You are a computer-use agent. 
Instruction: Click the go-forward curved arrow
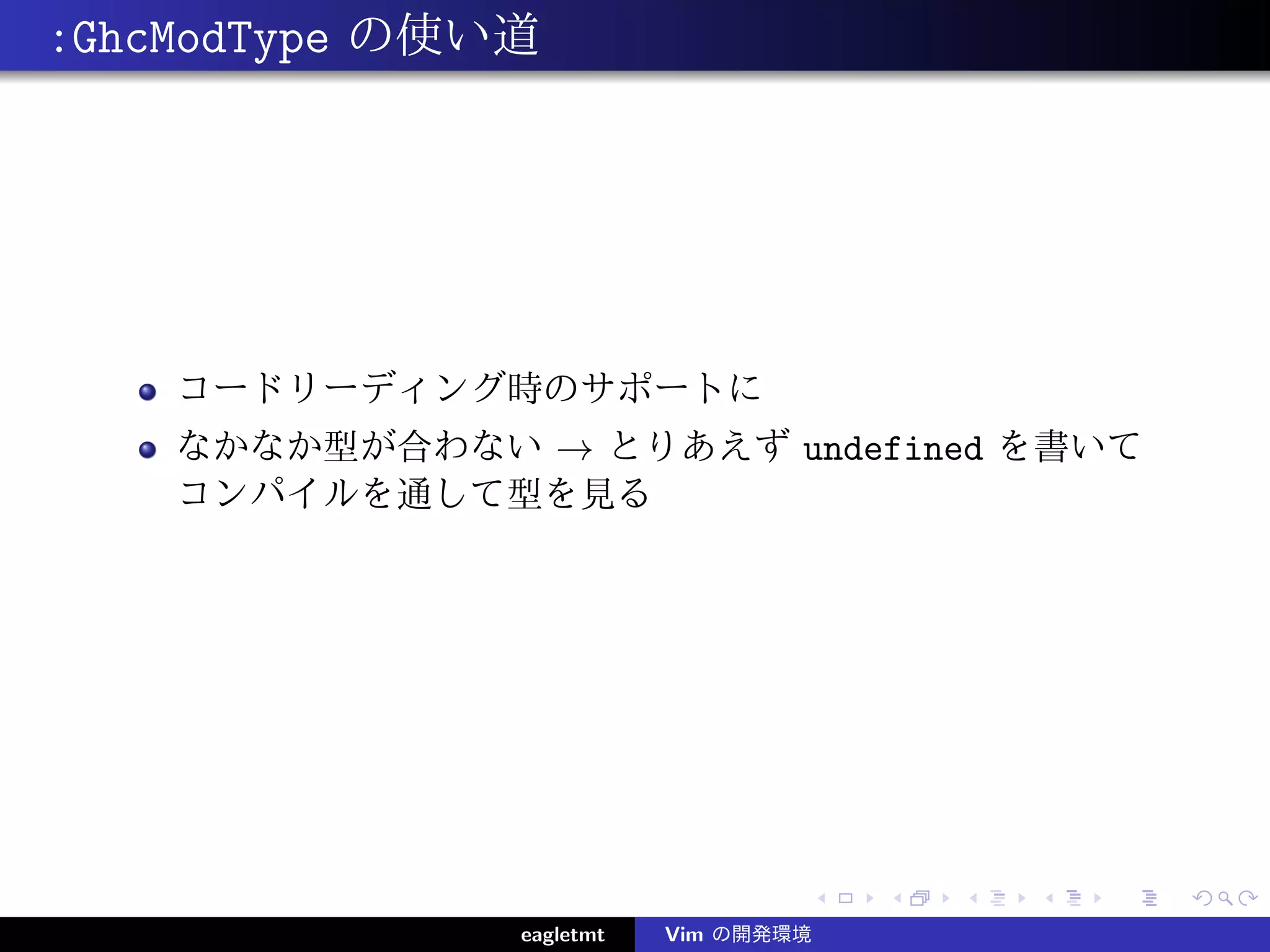pyautogui.click(x=1248, y=898)
